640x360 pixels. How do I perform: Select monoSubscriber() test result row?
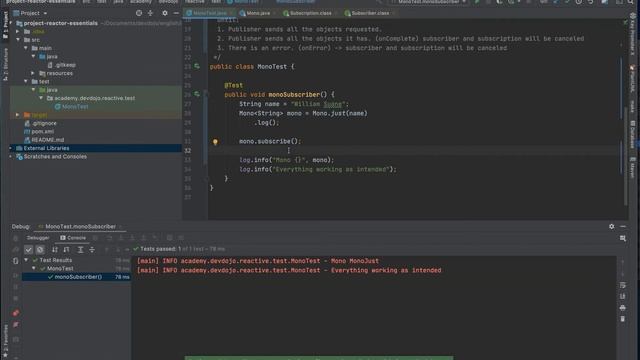pos(76,277)
